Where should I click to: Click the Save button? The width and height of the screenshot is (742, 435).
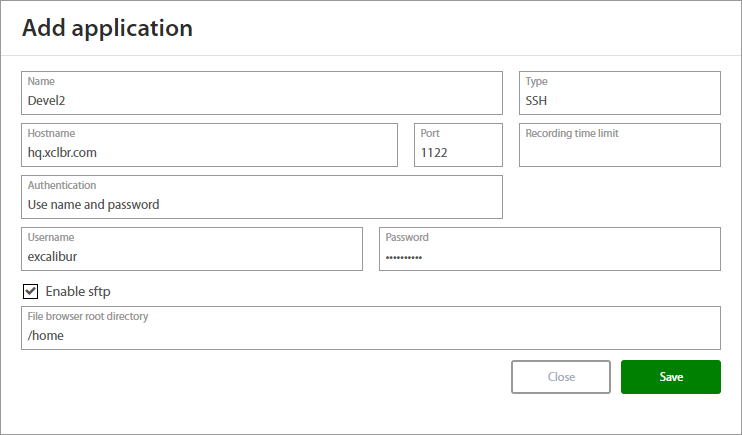click(x=670, y=377)
